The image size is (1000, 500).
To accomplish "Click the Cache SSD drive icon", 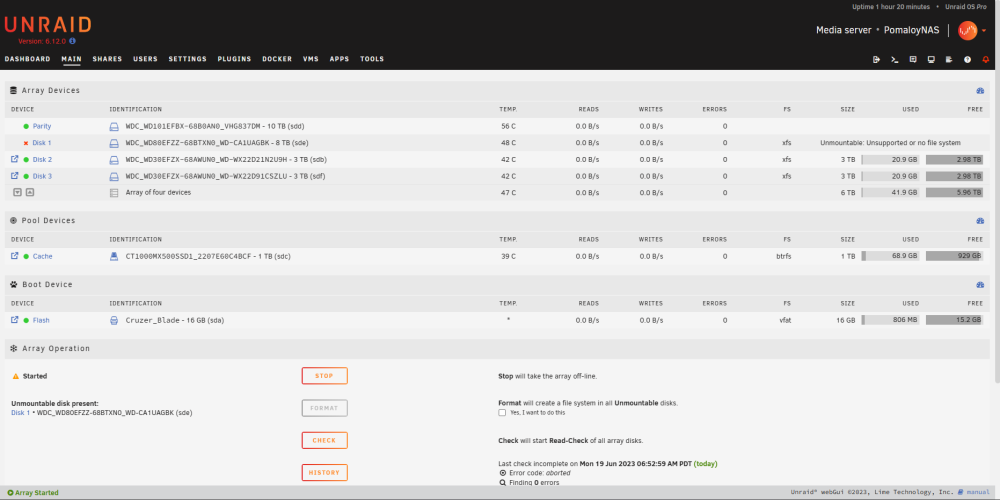I will (x=114, y=256).
